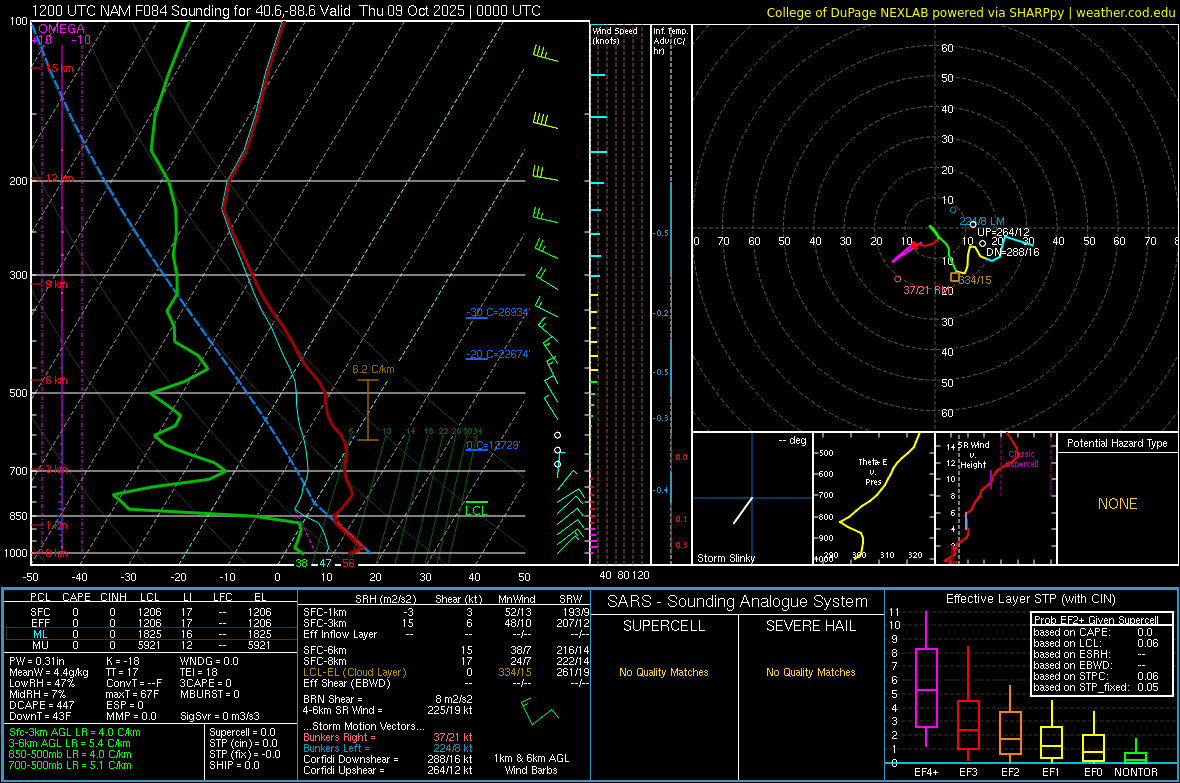Click the 0 C=12729' freezing level label

pyautogui.click(x=493, y=445)
